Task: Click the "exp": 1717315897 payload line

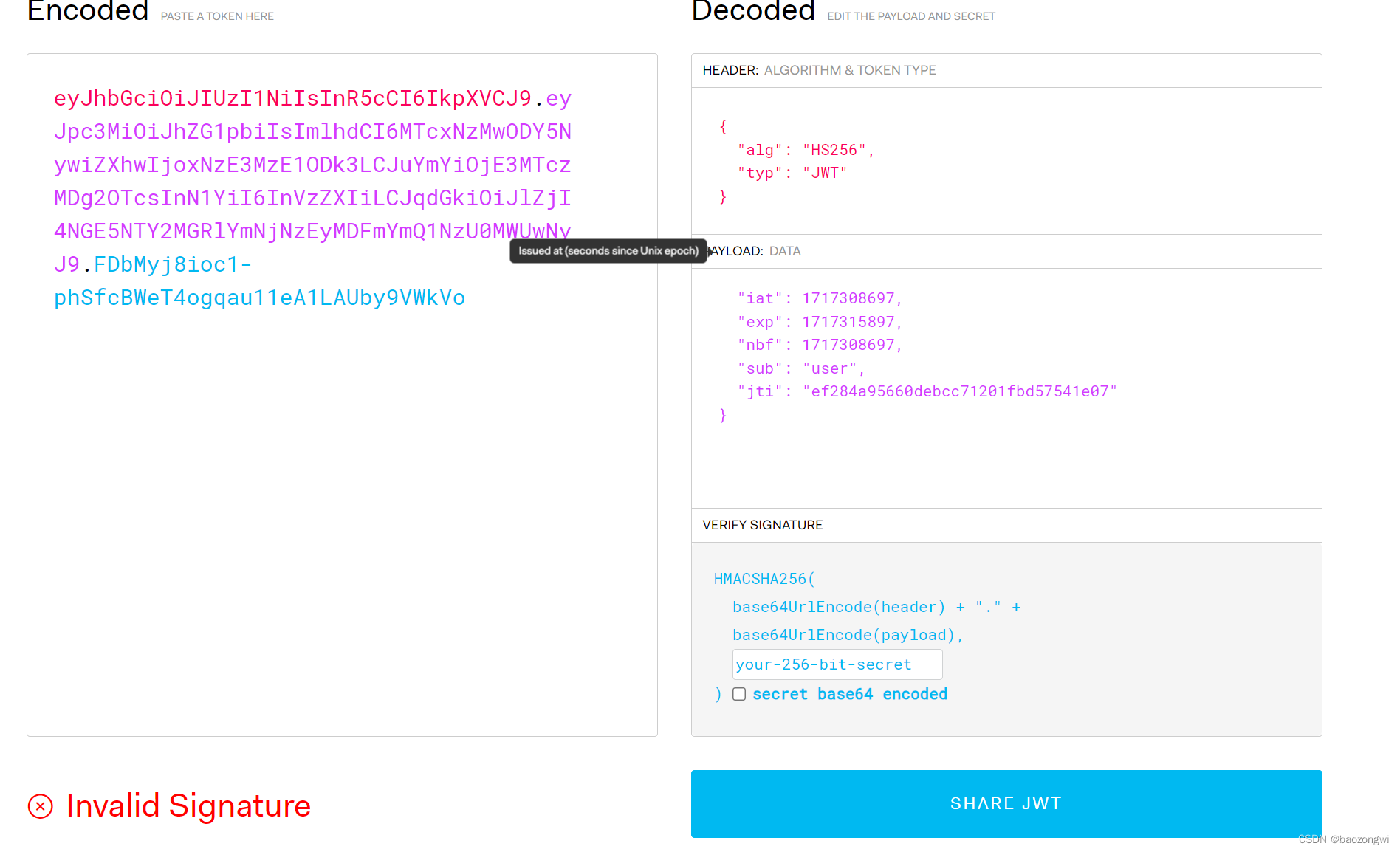Action: point(820,322)
